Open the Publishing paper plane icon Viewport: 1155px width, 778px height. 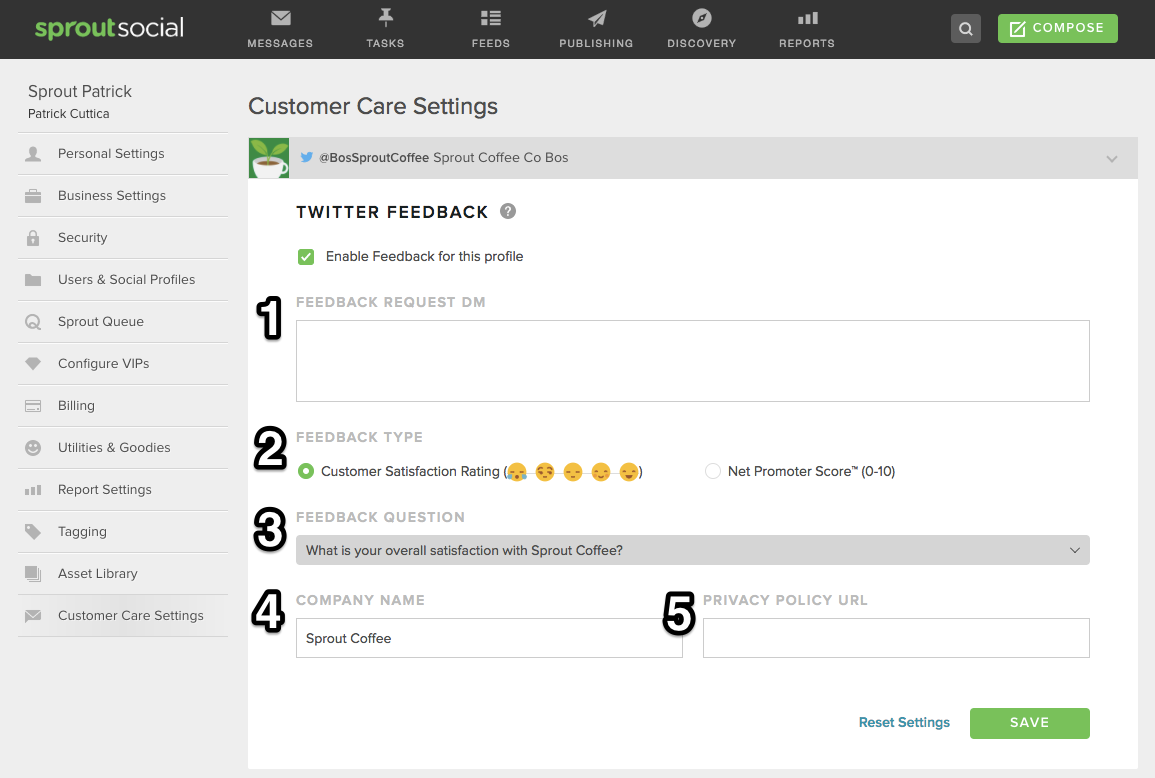(x=597, y=18)
